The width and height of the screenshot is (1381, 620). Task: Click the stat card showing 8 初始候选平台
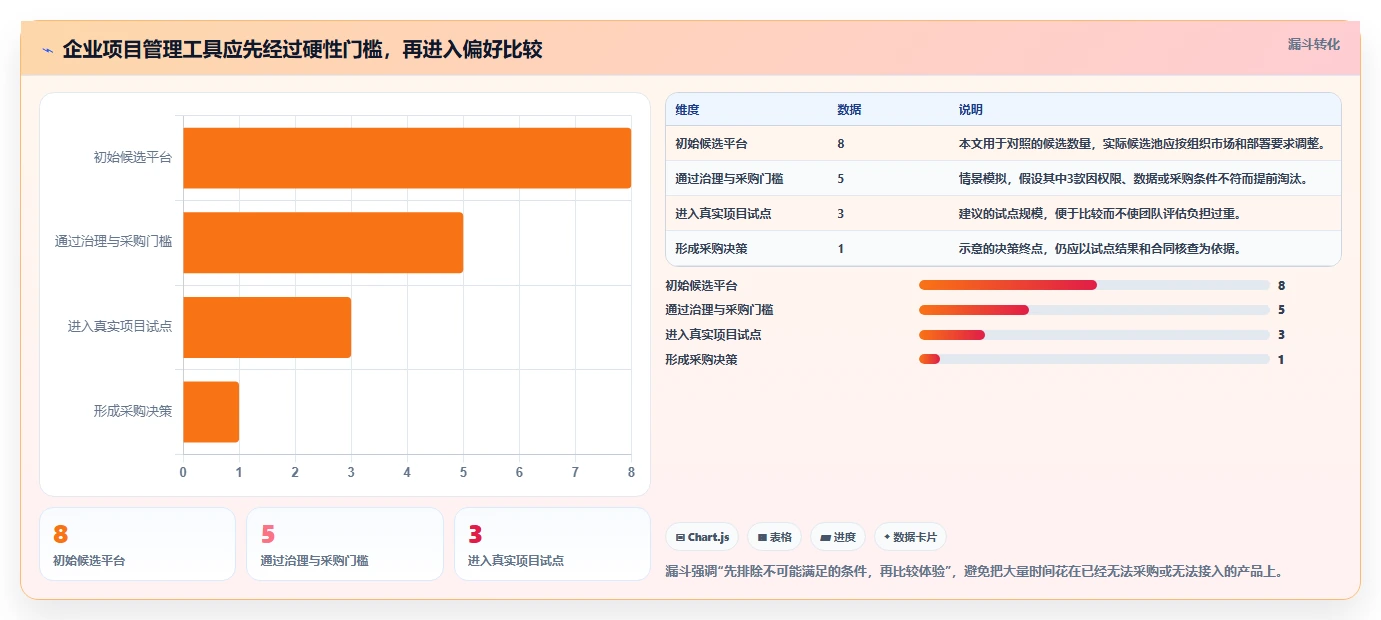coord(138,544)
